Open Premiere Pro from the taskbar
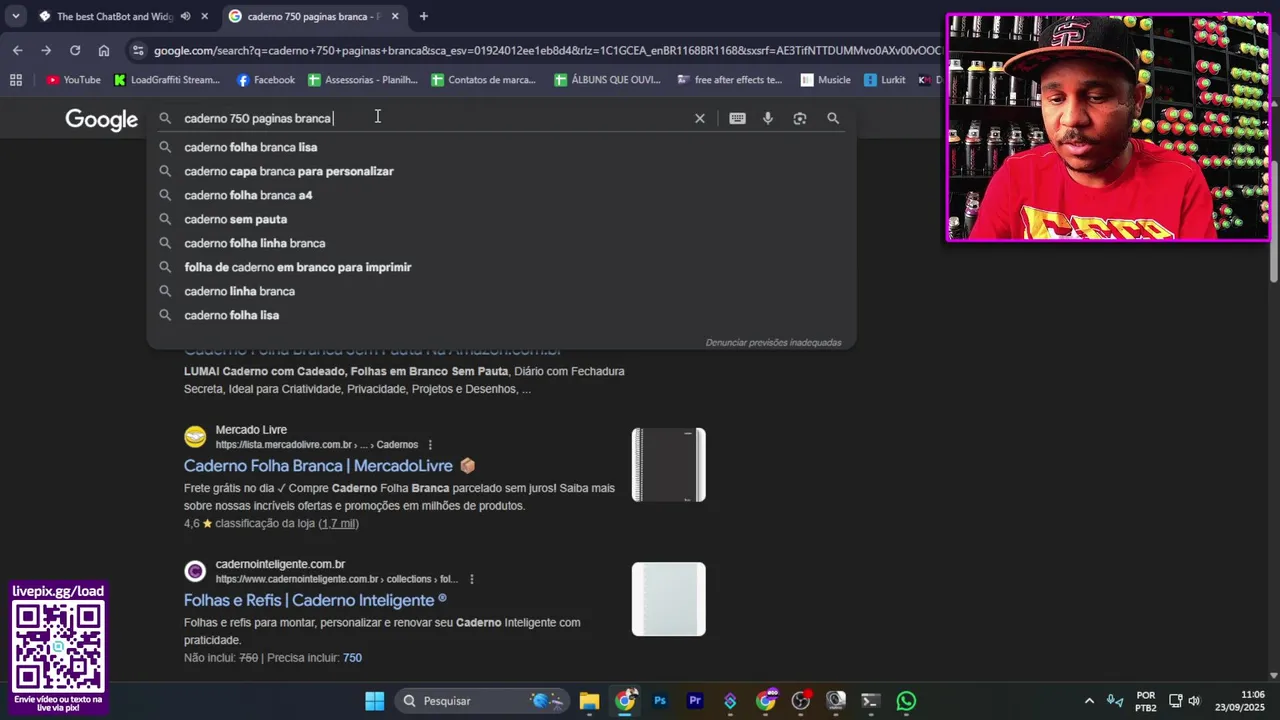The height and width of the screenshot is (720, 1280). click(695, 701)
